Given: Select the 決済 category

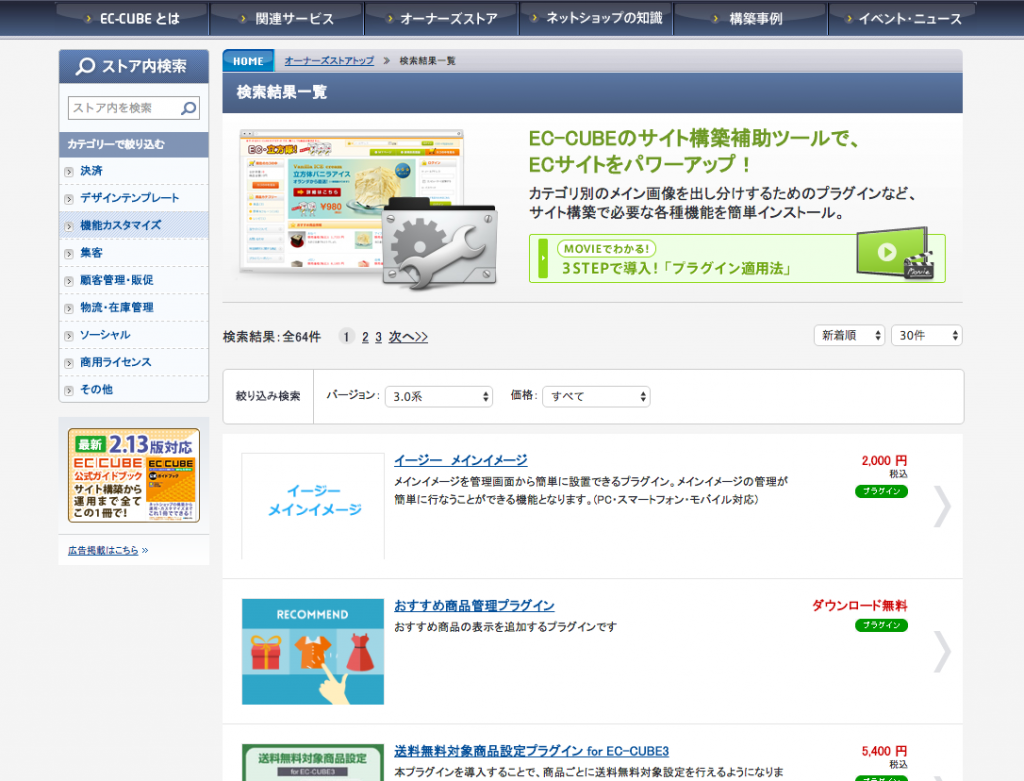Looking at the screenshot, I should (91, 171).
